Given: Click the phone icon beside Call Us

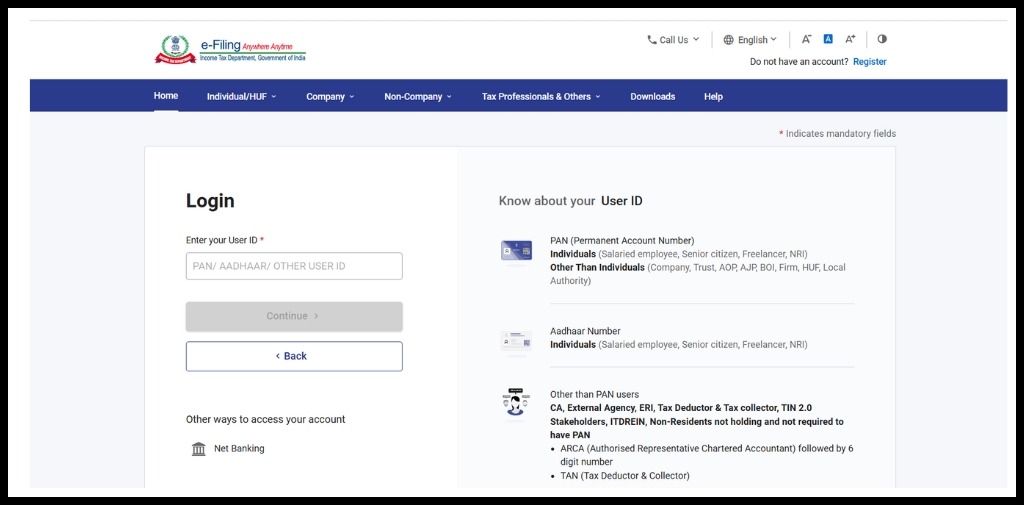Looking at the screenshot, I should pyautogui.click(x=651, y=40).
